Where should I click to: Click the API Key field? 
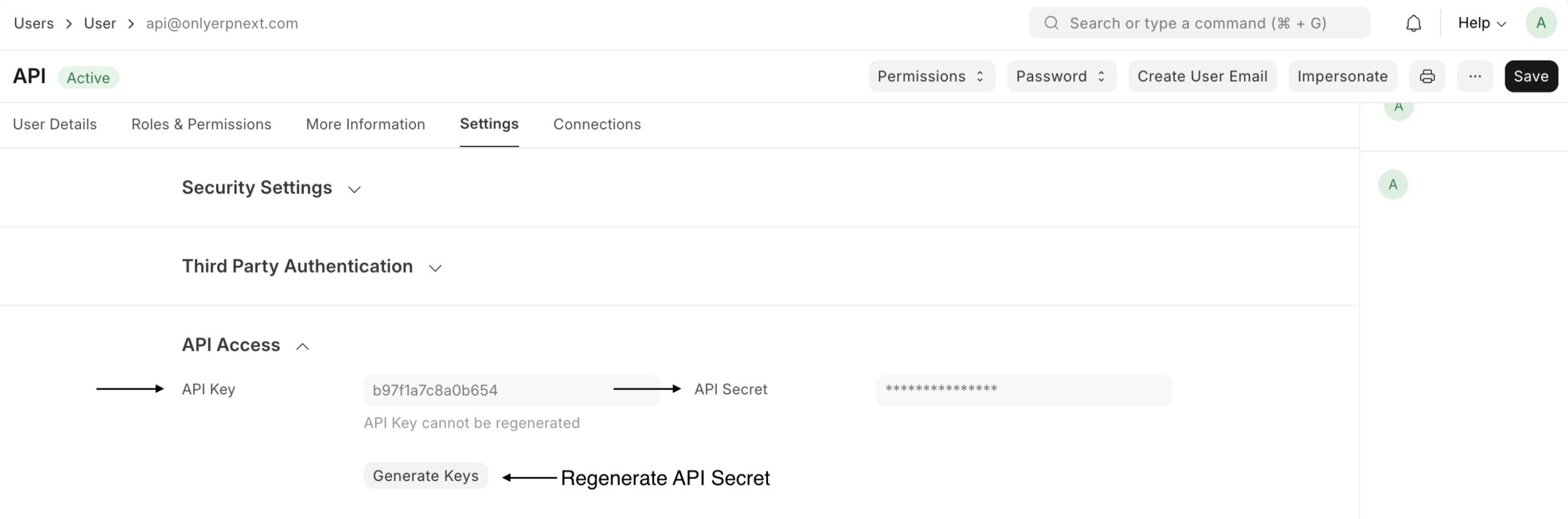[x=511, y=391]
